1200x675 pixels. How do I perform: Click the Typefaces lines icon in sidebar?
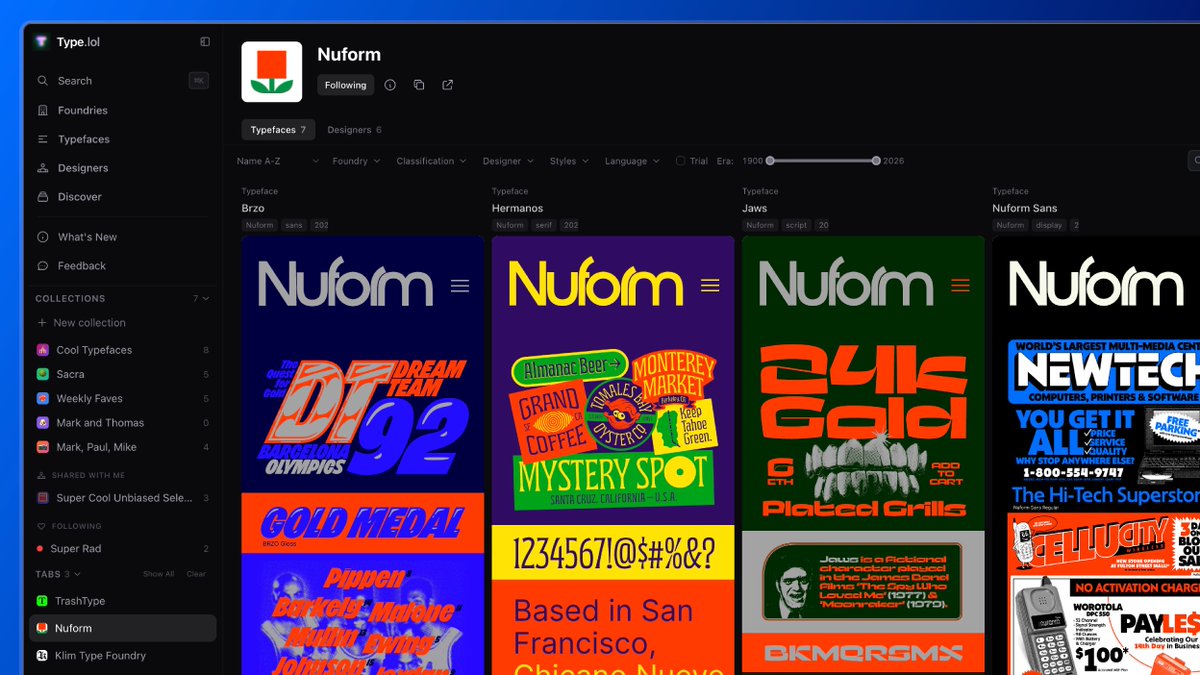pyautogui.click(x=42, y=139)
